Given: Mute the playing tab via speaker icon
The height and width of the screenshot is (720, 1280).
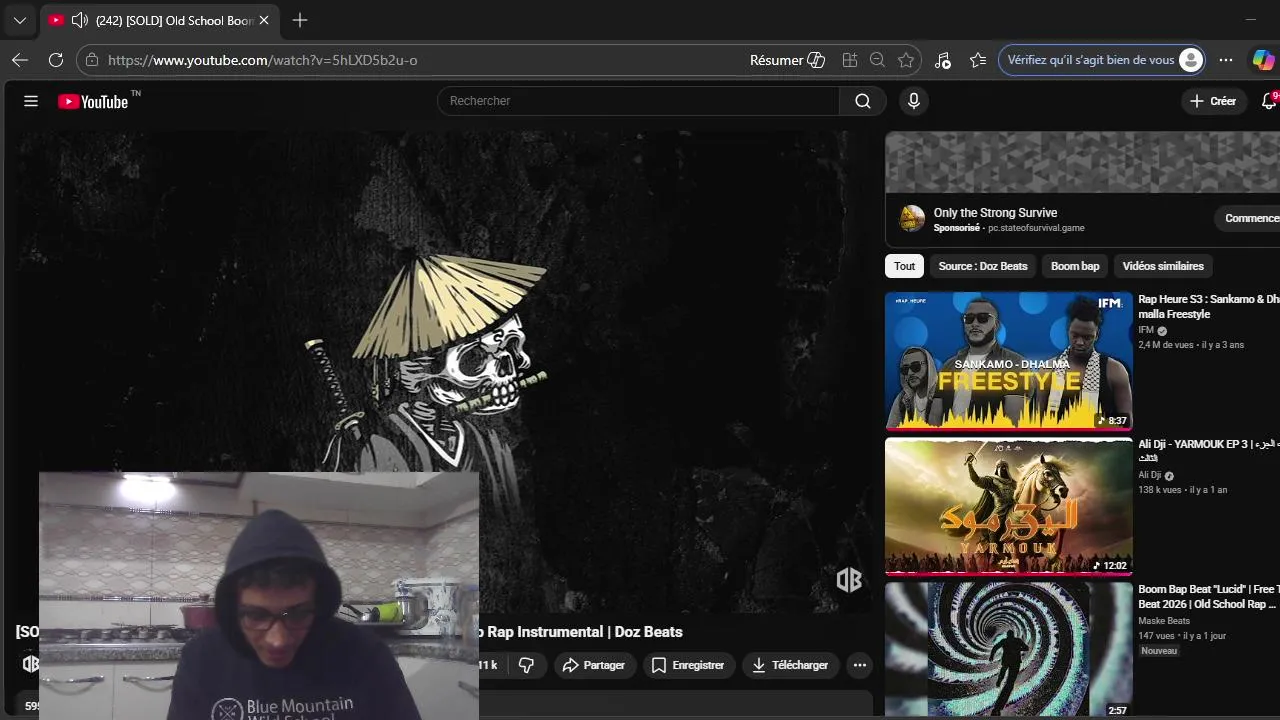Looking at the screenshot, I should pos(80,20).
